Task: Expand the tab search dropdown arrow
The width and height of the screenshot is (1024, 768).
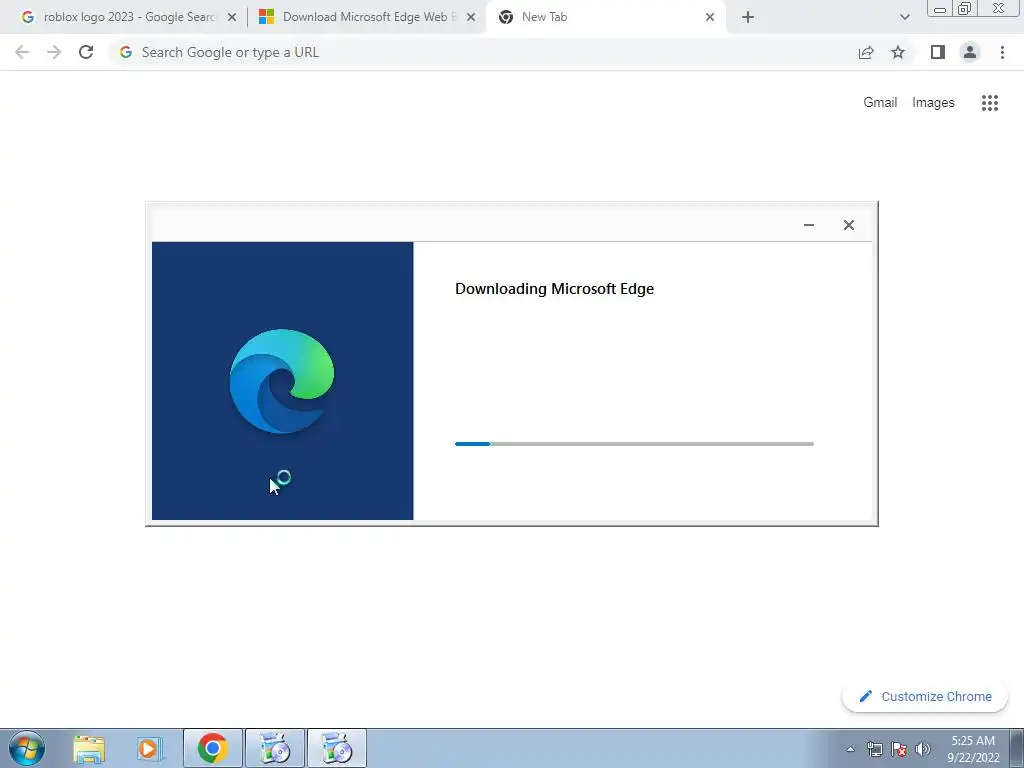Action: [904, 18]
